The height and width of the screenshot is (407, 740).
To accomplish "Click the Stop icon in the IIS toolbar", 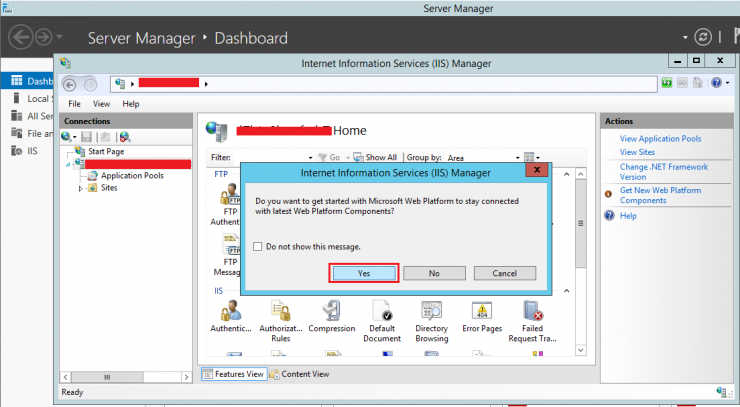I will coord(682,83).
